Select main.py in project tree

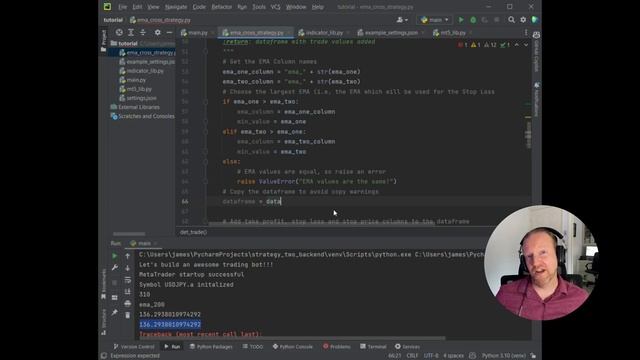pos(132,80)
